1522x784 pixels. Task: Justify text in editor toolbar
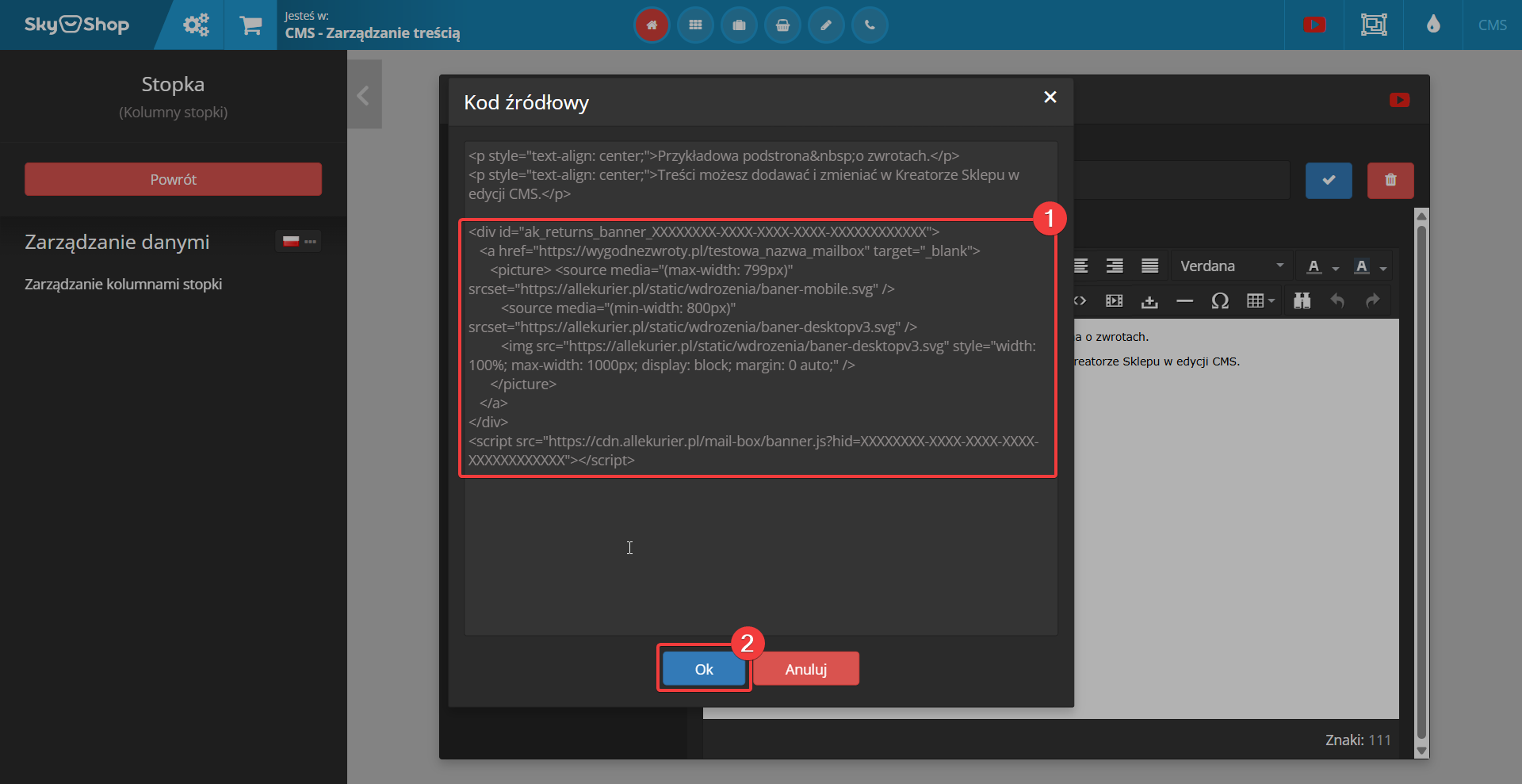[x=1149, y=266]
